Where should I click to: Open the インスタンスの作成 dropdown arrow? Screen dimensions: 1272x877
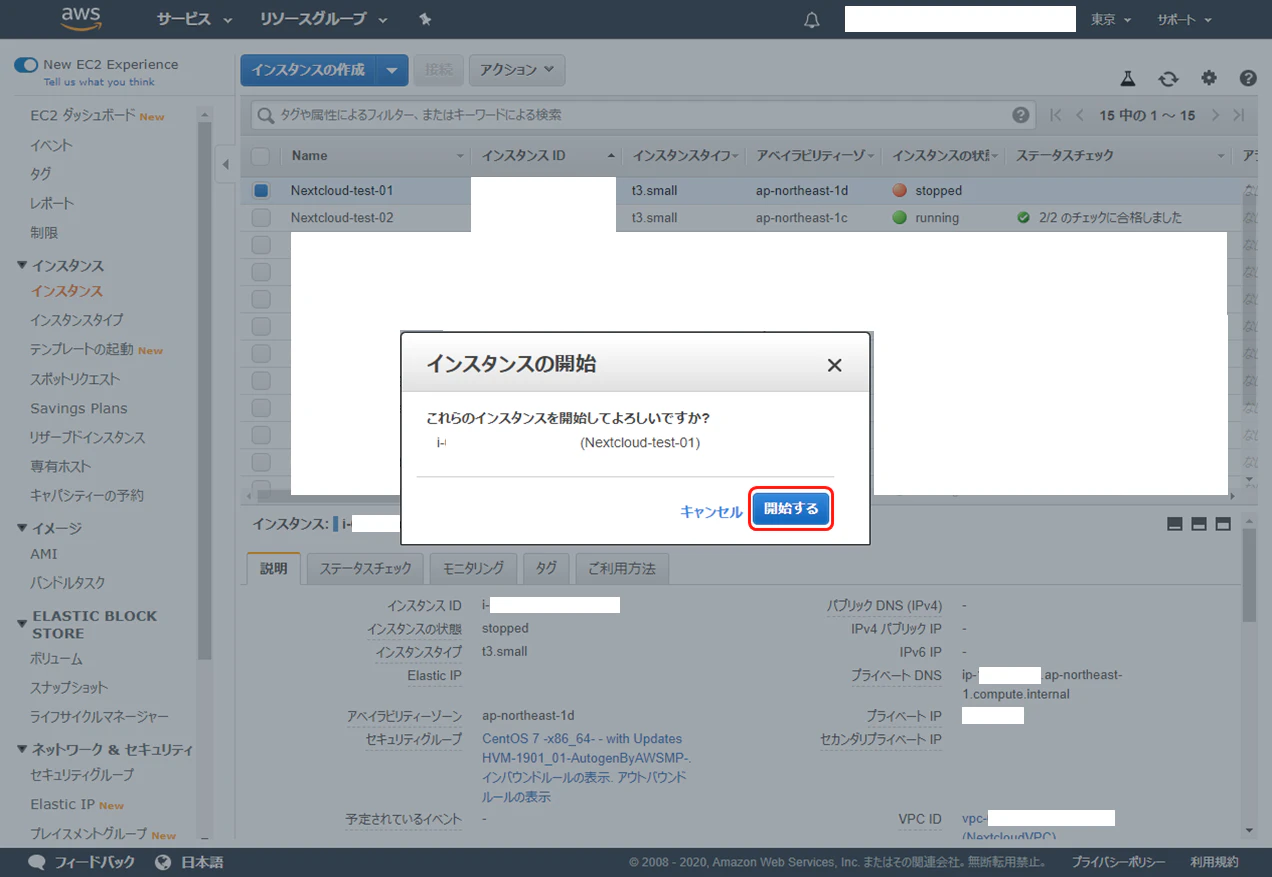coord(392,70)
